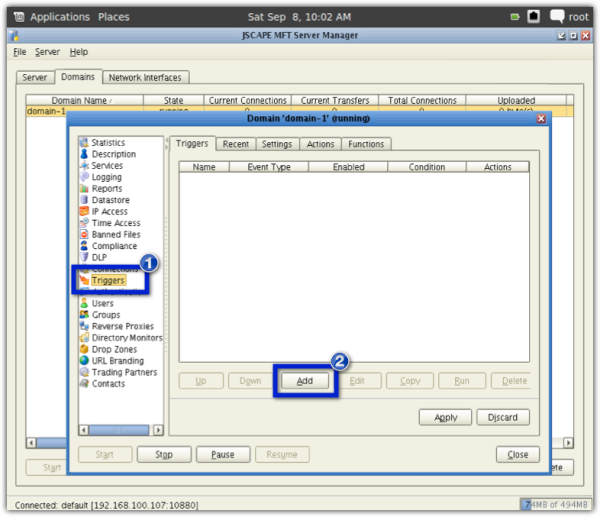Switch to the Recent tab
This screenshot has height=517, width=600.
click(x=236, y=144)
